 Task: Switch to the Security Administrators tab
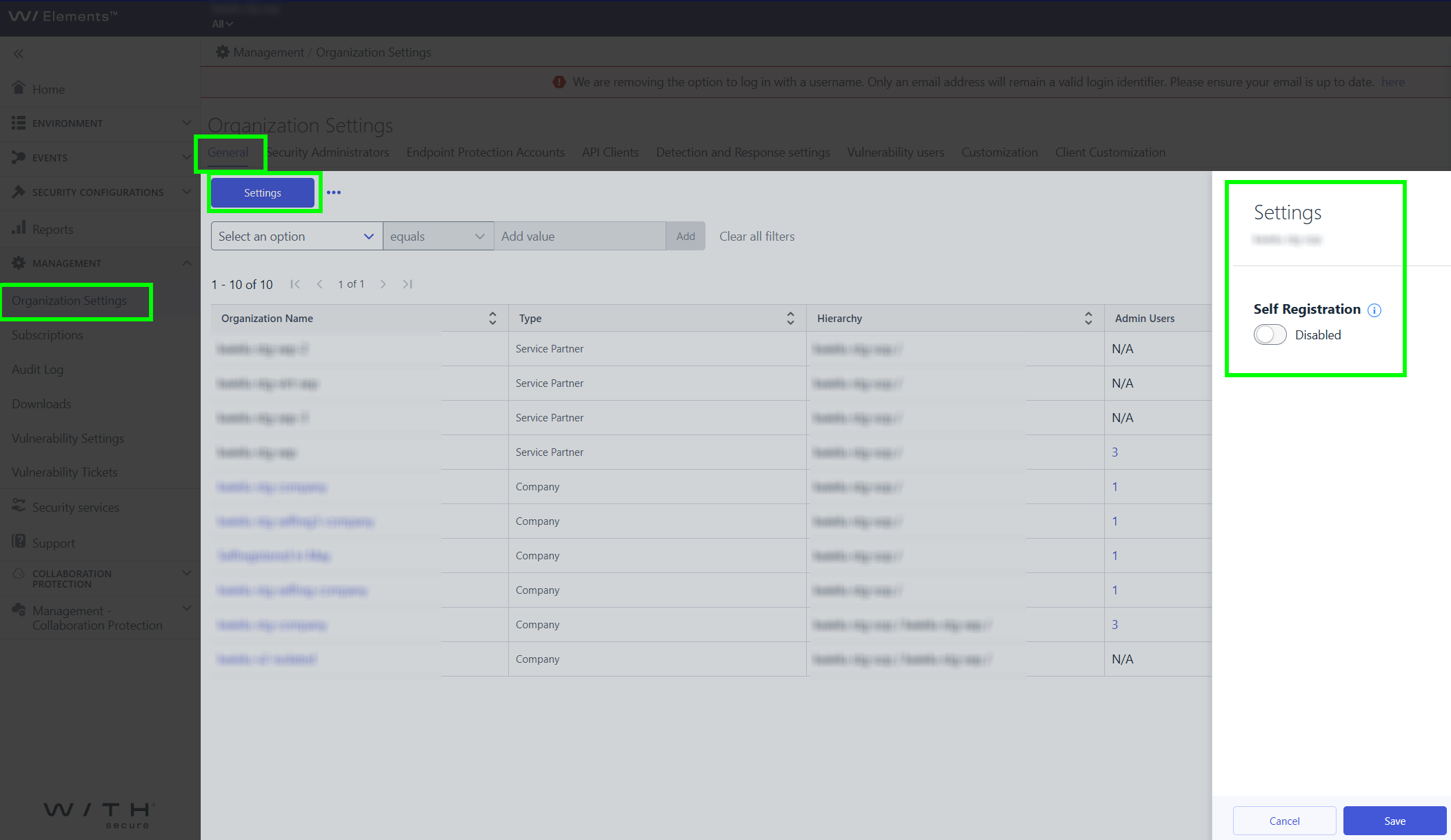coord(328,152)
